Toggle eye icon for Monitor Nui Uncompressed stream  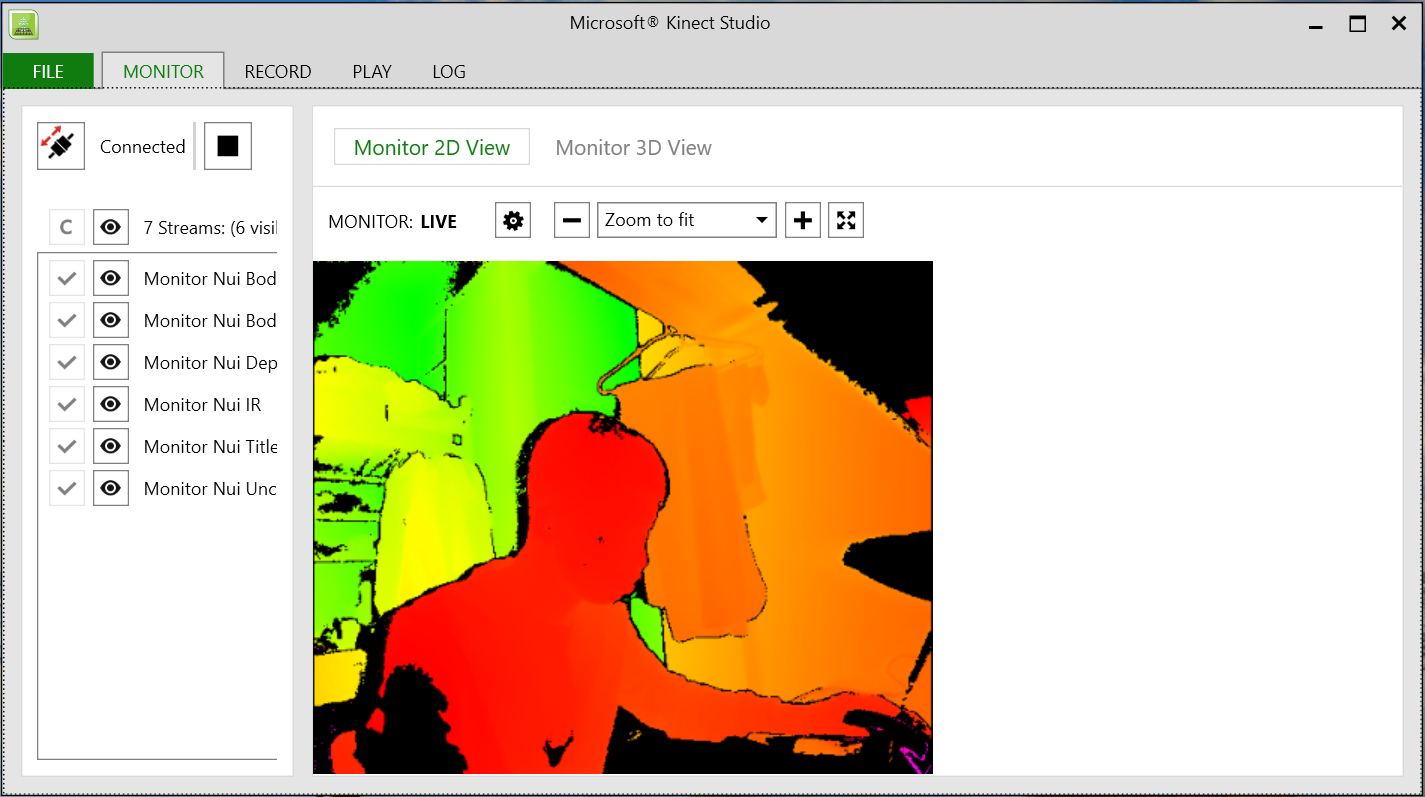110,487
